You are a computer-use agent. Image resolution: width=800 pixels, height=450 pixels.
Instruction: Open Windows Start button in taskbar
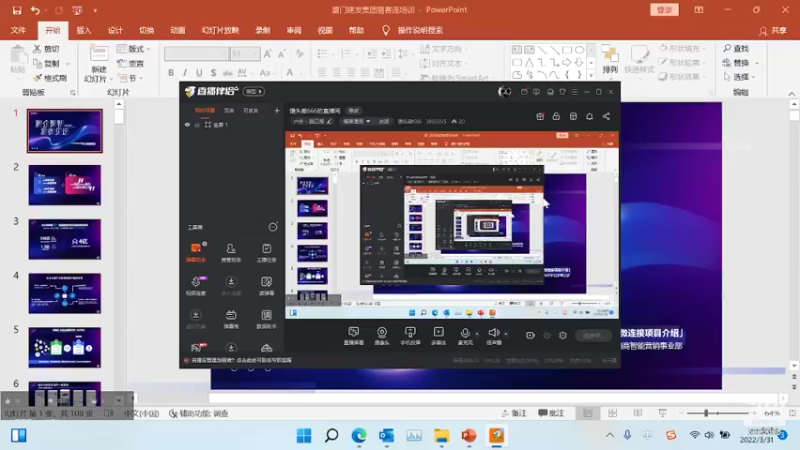tap(304, 435)
